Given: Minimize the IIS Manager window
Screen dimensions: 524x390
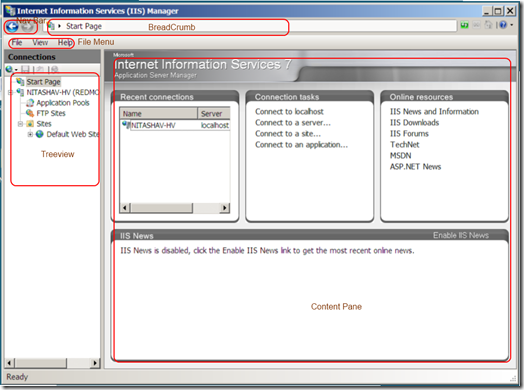Looking at the screenshot, I should 487,11.
